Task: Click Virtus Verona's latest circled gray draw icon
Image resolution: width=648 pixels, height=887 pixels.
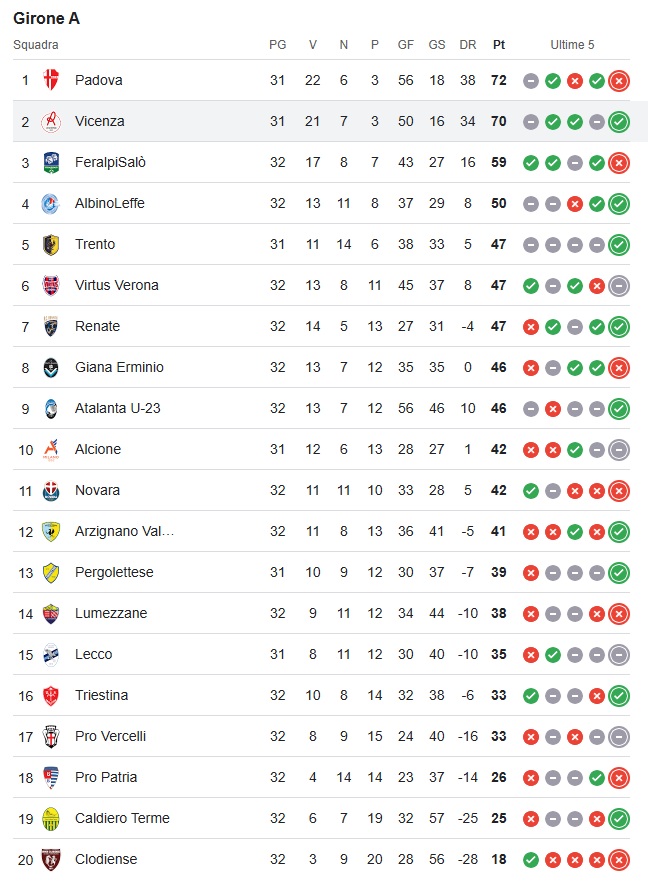Action: click(619, 286)
